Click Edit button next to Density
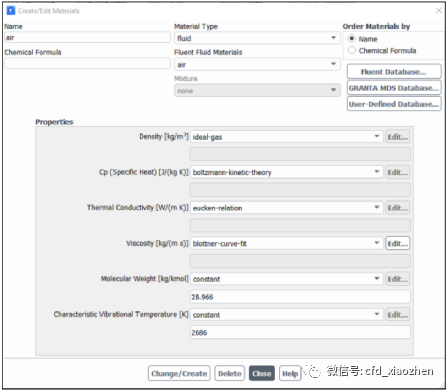The image size is (447, 390). coord(398,137)
